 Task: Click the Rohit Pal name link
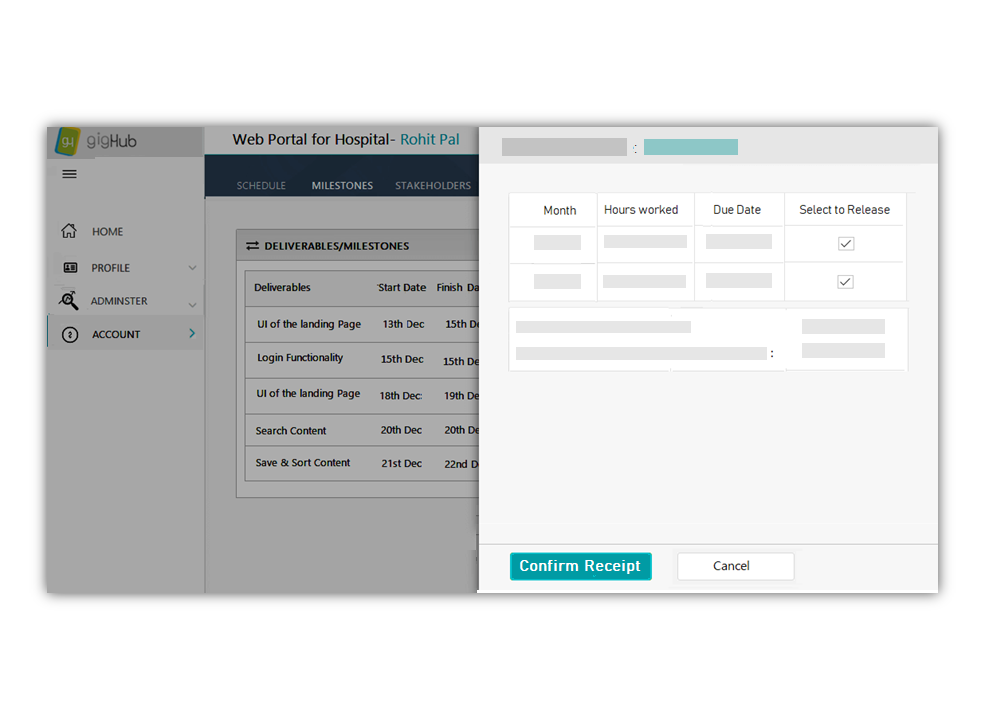pos(430,139)
